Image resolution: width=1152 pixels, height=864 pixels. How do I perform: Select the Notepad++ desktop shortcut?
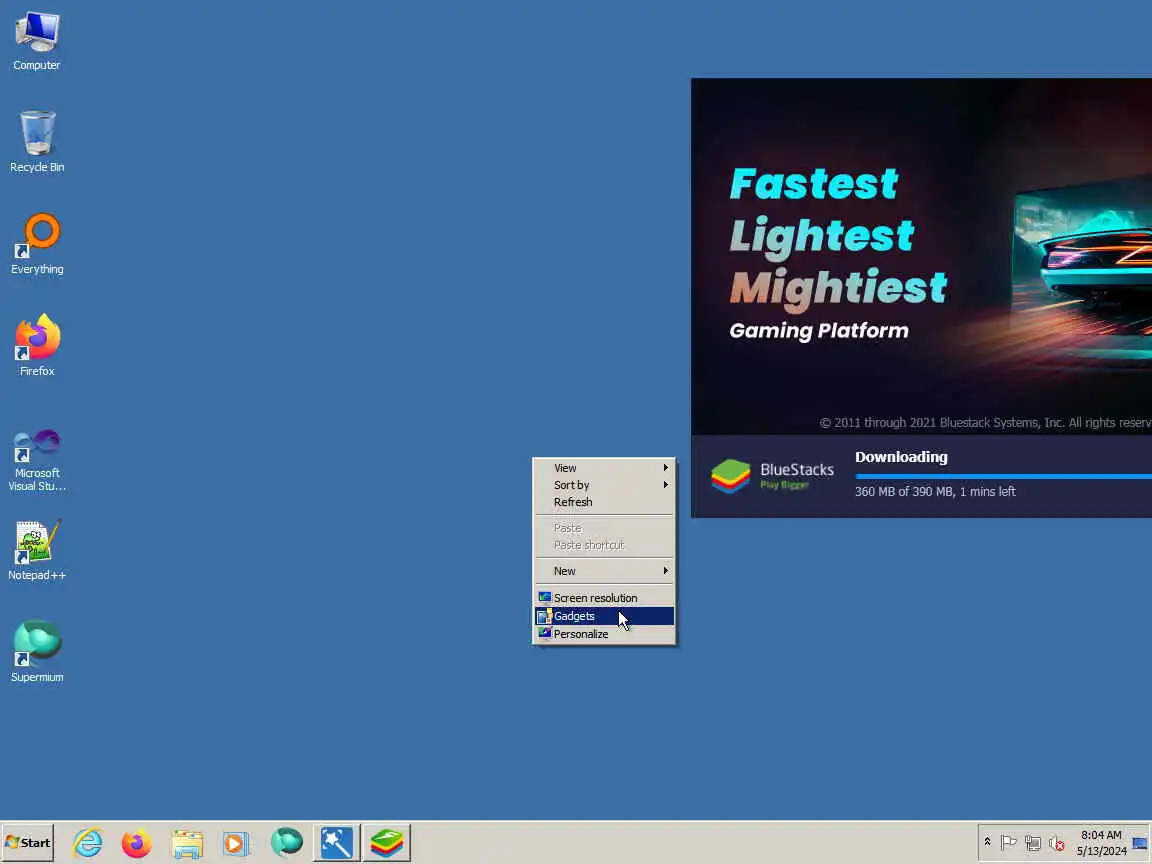coord(37,550)
